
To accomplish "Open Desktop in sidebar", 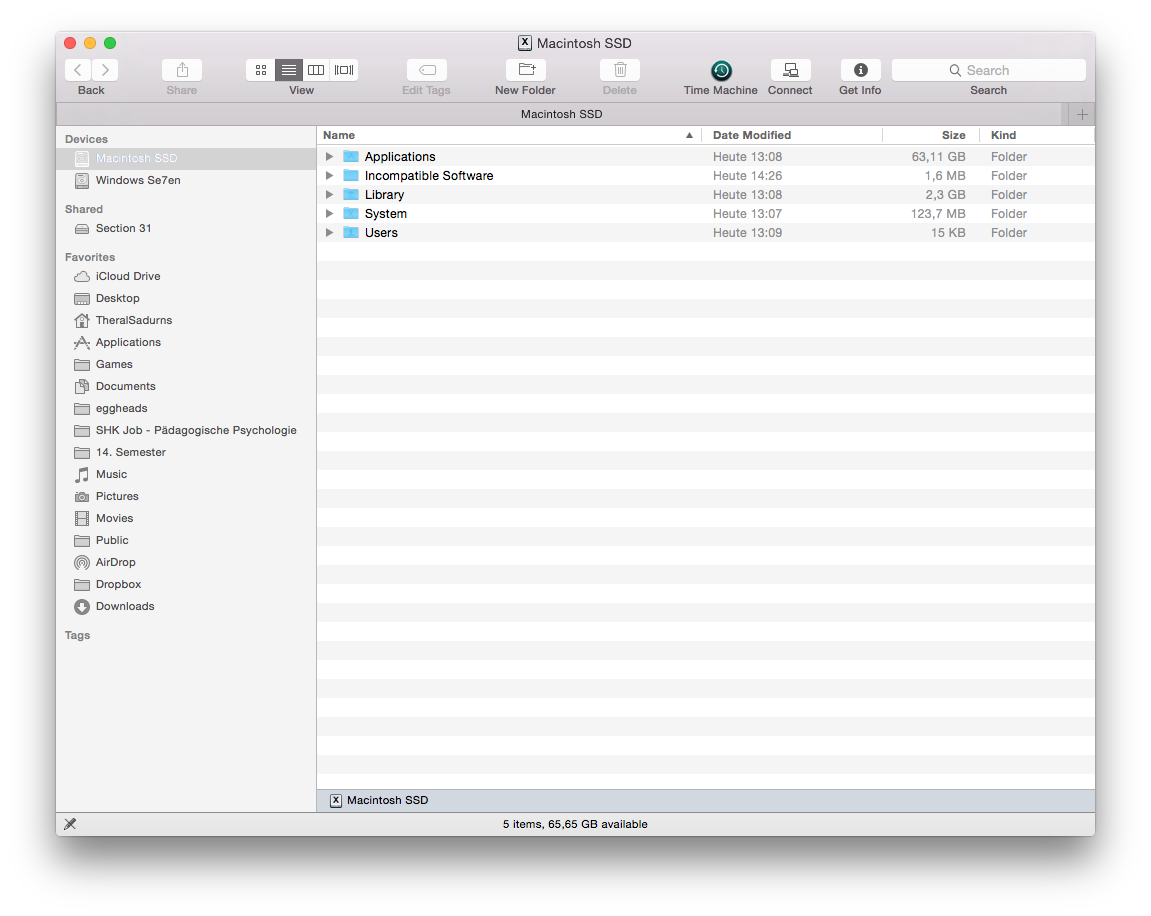I will 186,299.
